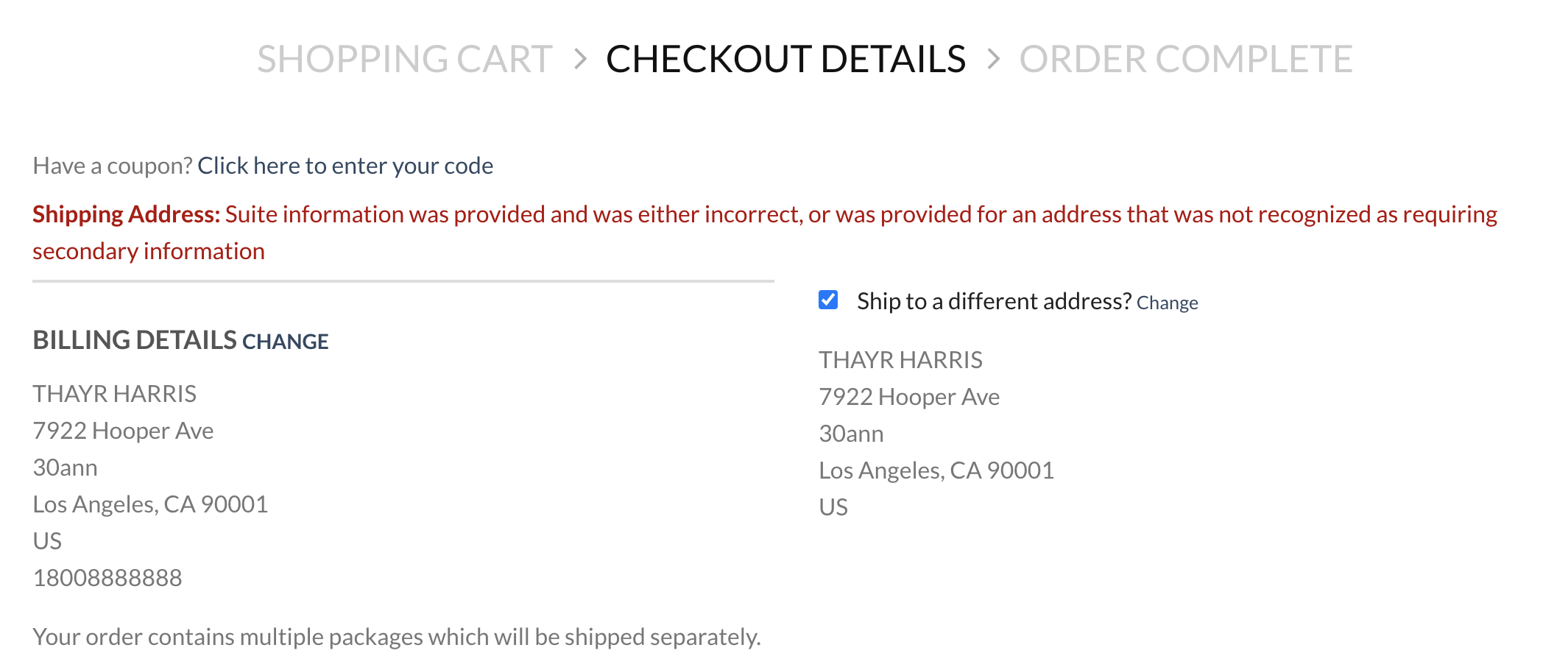
Task: Click the 'Ship to a different address?' label
Action: pyautogui.click(x=994, y=301)
